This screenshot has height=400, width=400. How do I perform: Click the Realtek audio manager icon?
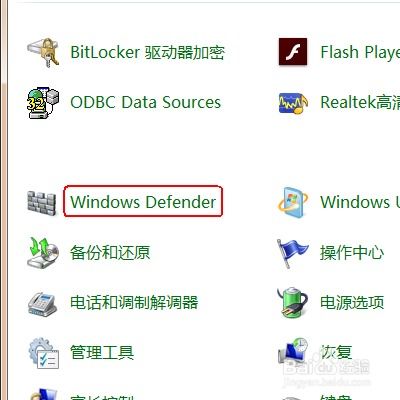293,102
